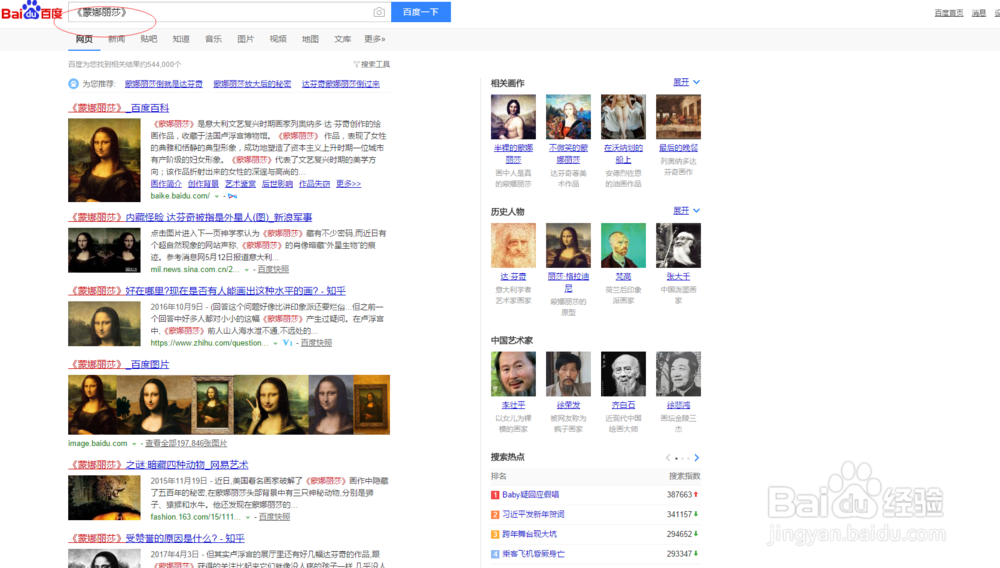Open the 张大千 portrait thumbnail
Image resolution: width=1000 pixels, height=568 pixels.
679,245
